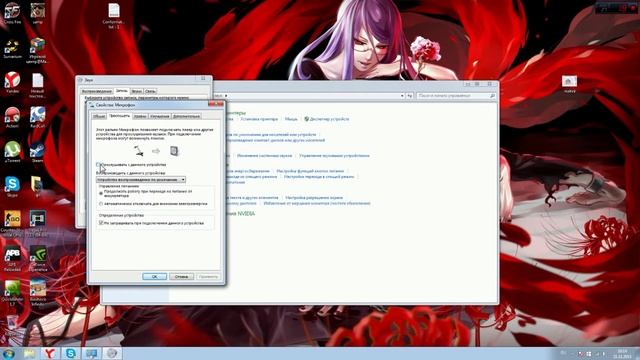The width and height of the screenshot is (640, 360).
Task: Open the Enhancements tab in Microphone Properties
Action: pos(160,116)
